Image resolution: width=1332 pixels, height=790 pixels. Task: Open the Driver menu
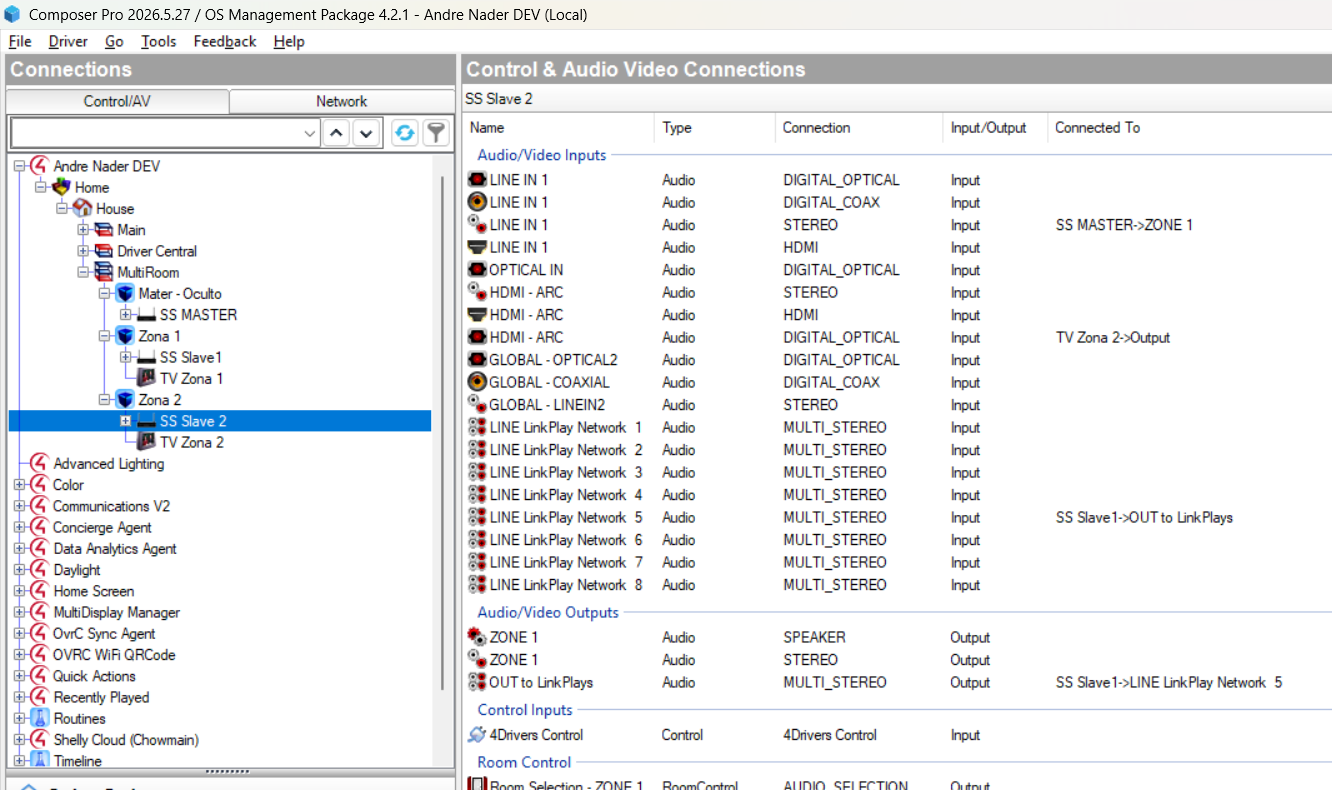tap(68, 41)
